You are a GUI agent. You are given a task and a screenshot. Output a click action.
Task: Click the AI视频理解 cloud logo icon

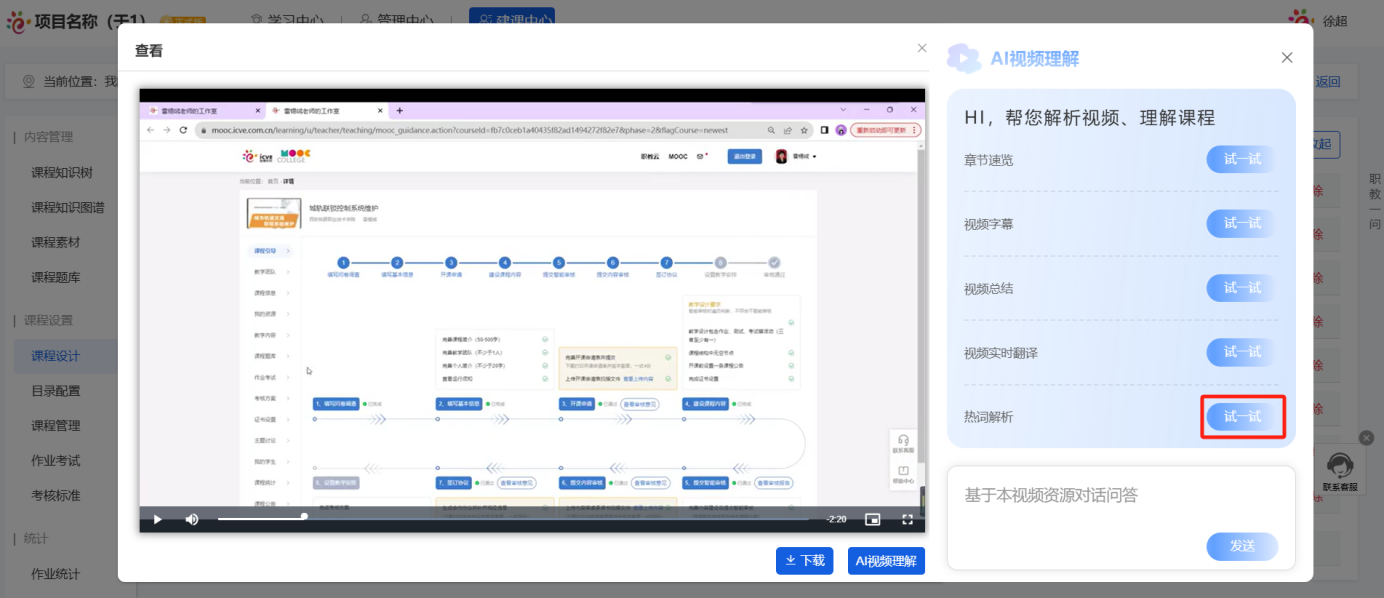[964, 58]
